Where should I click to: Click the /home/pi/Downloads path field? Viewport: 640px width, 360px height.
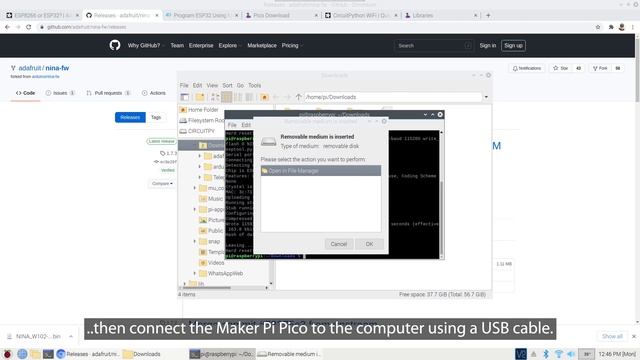tap(393, 97)
